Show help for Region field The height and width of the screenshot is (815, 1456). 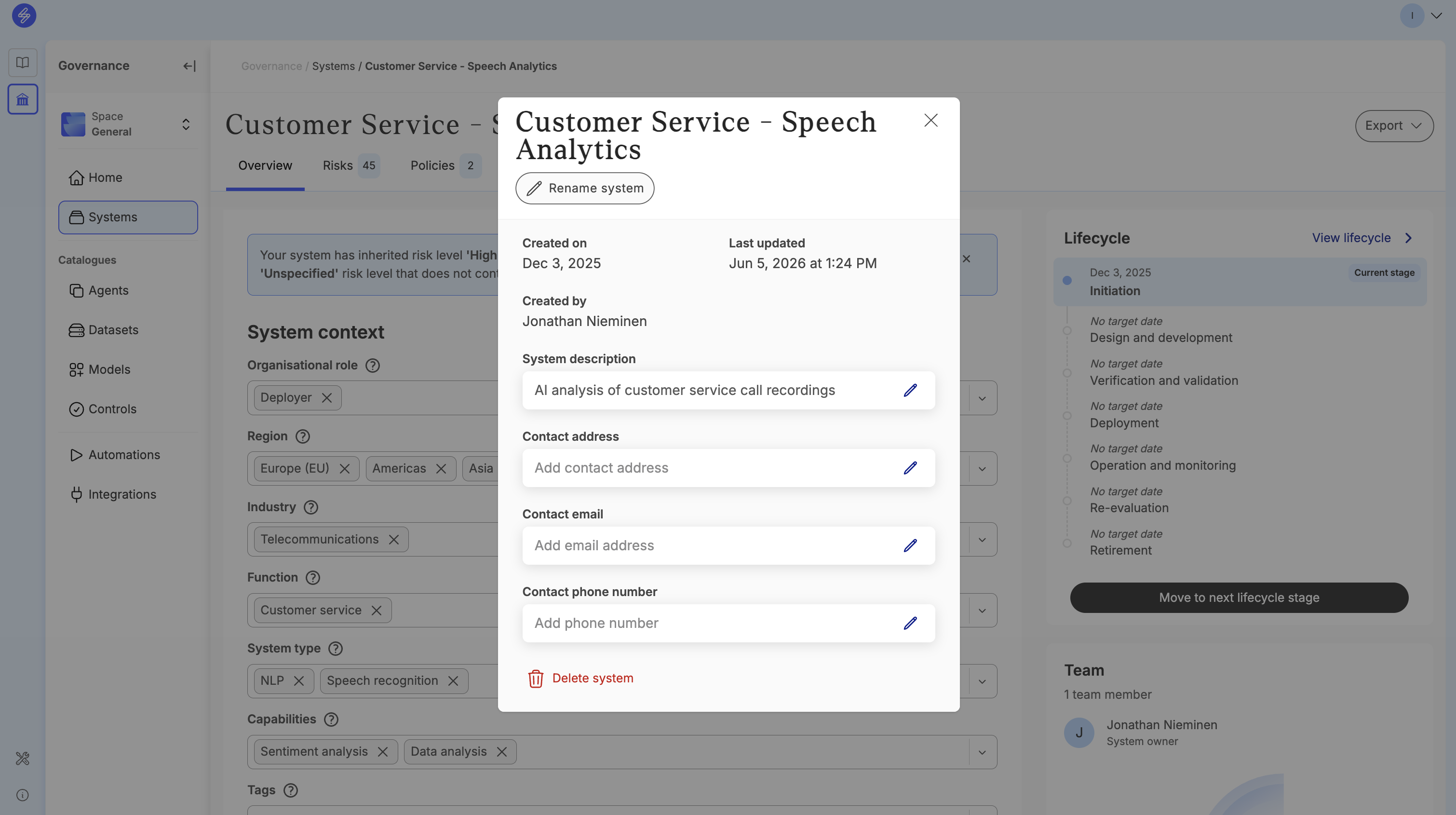[303, 436]
